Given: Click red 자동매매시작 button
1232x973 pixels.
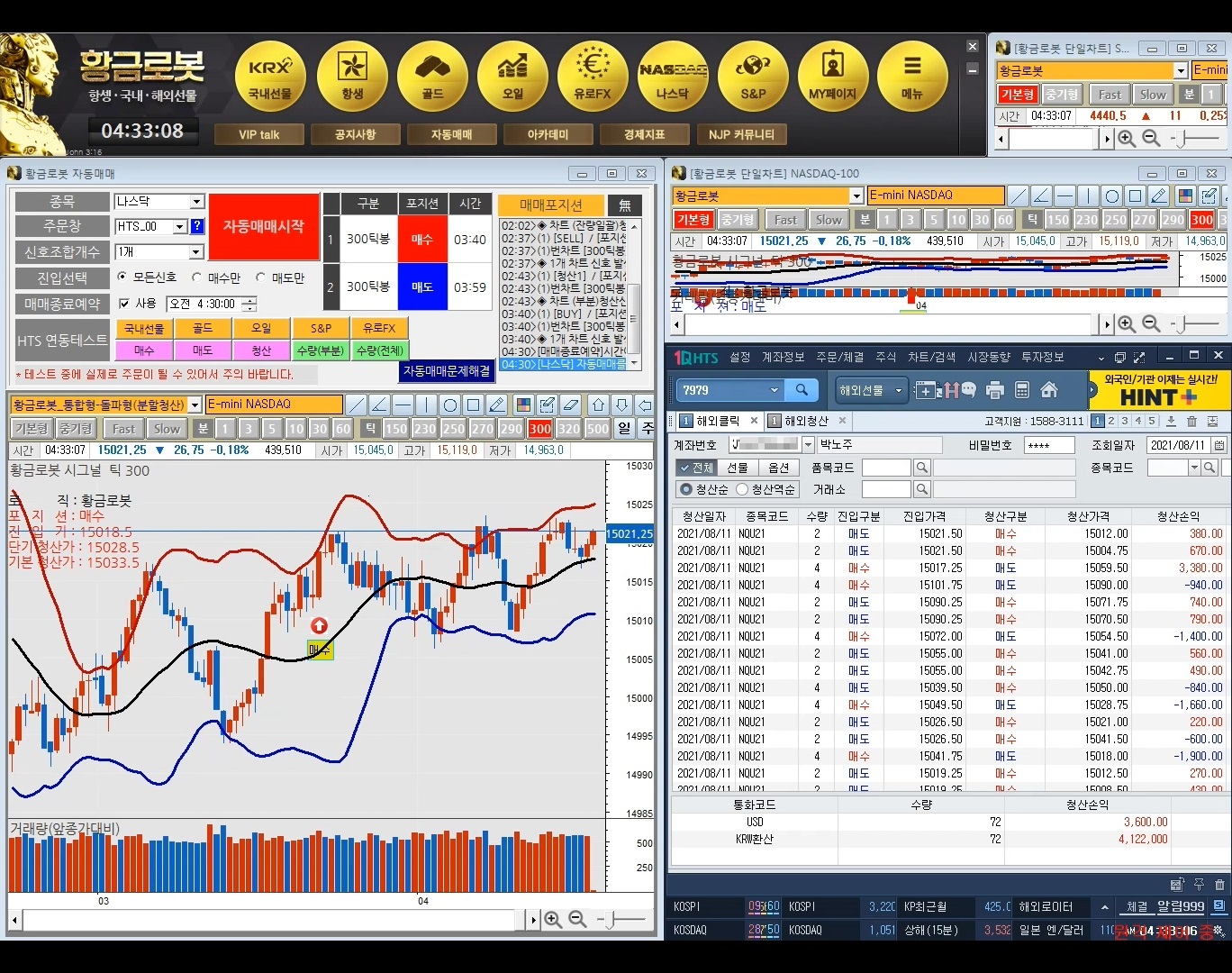Looking at the screenshot, I should (x=264, y=226).
